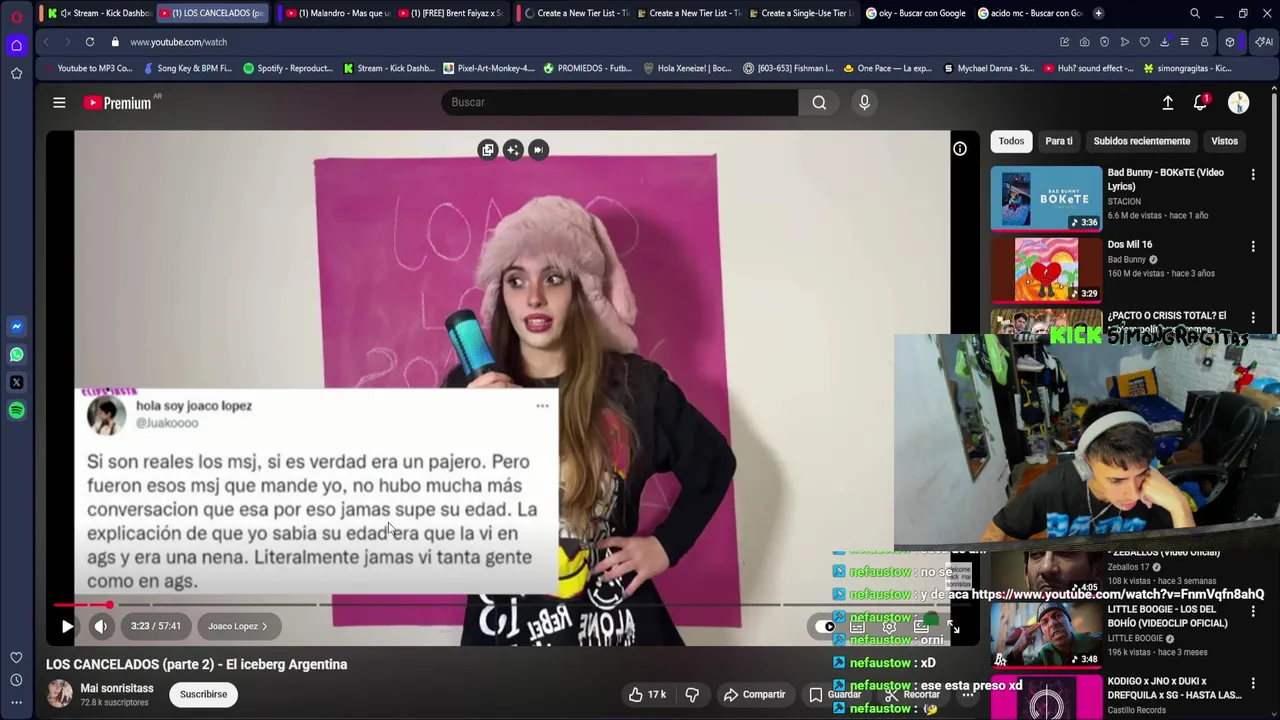Open options for the Dos Mil 16 video
This screenshot has width=1280, height=720.
(1253, 246)
